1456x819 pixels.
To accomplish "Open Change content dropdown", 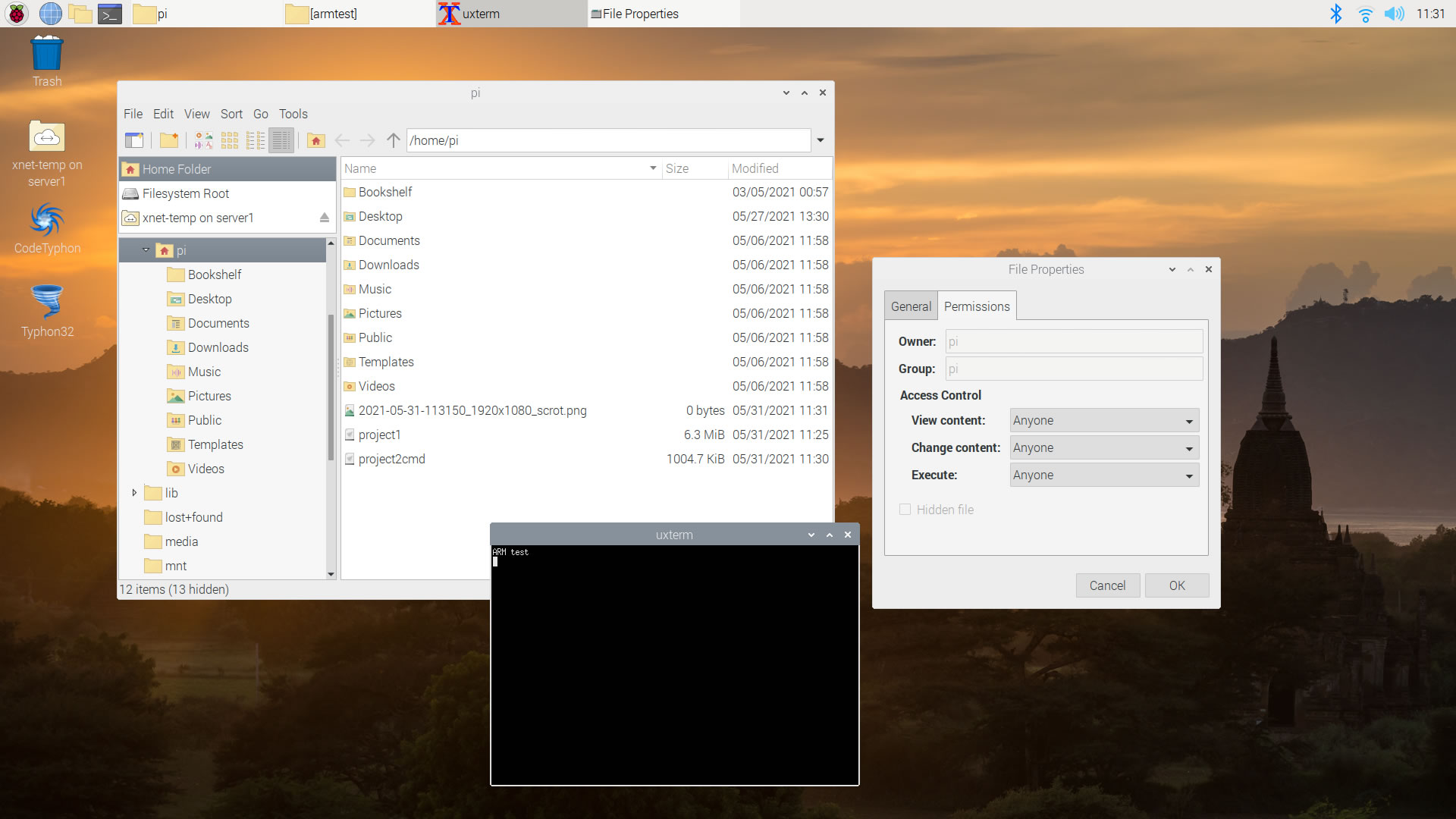I will [x=1104, y=447].
